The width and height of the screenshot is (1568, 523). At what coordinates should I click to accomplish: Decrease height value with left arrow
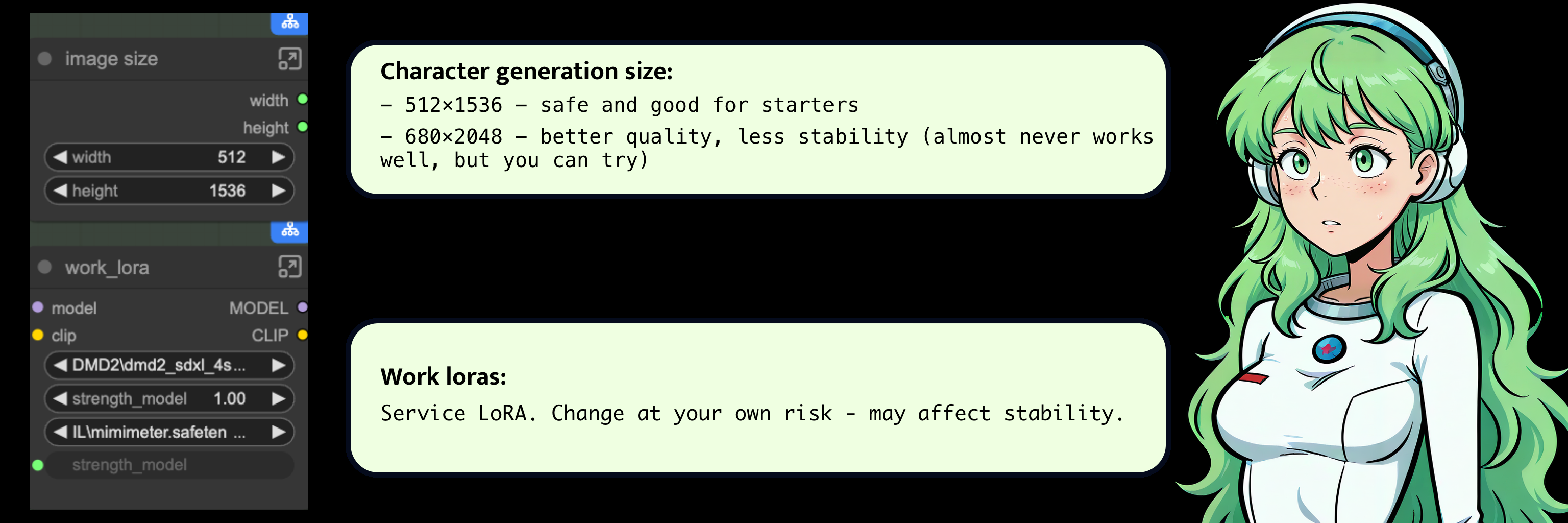click(60, 191)
